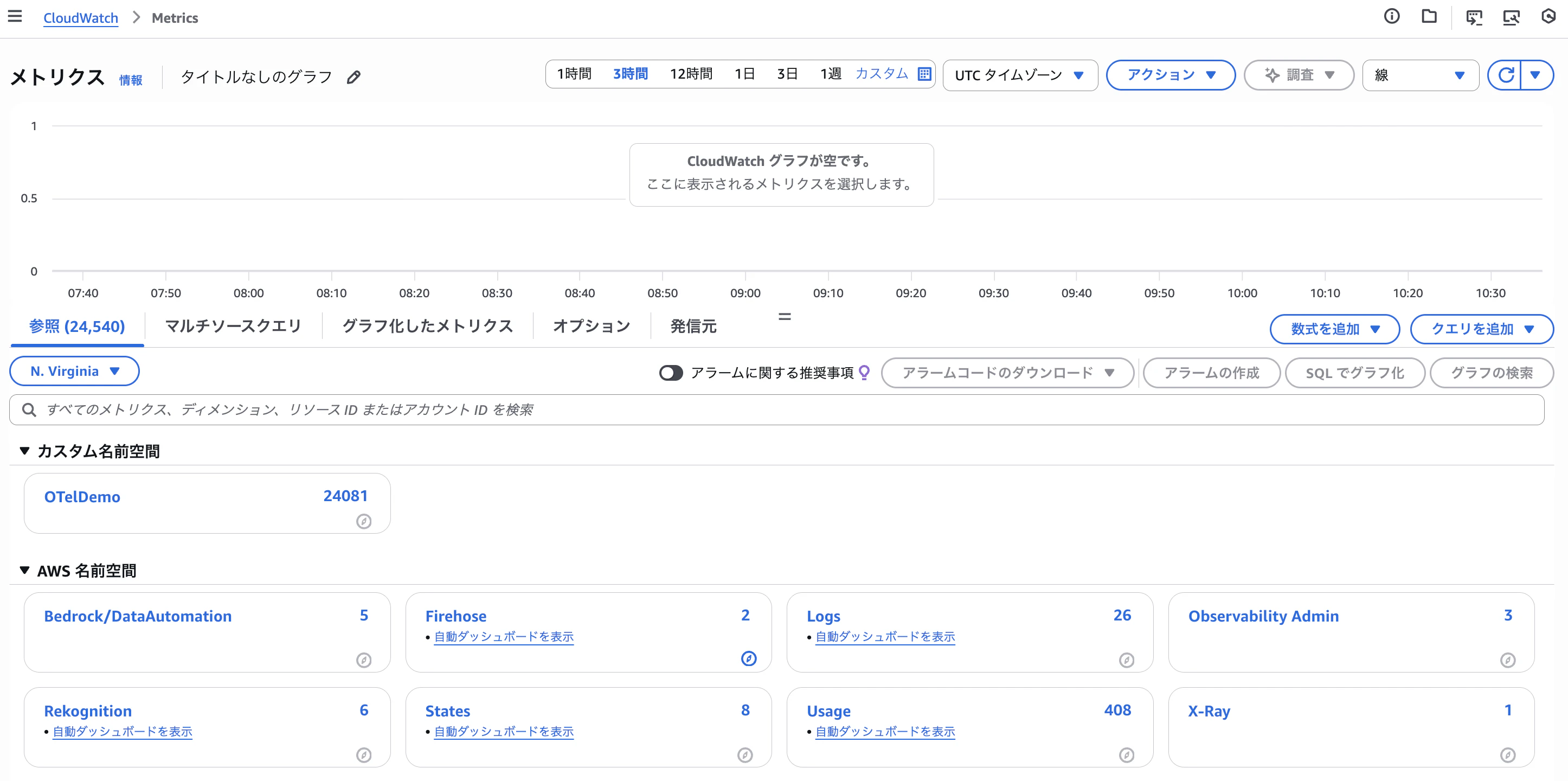Select the 1時間 time range
Image resolution: width=1568 pixels, height=781 pixels.
(574, 74)
